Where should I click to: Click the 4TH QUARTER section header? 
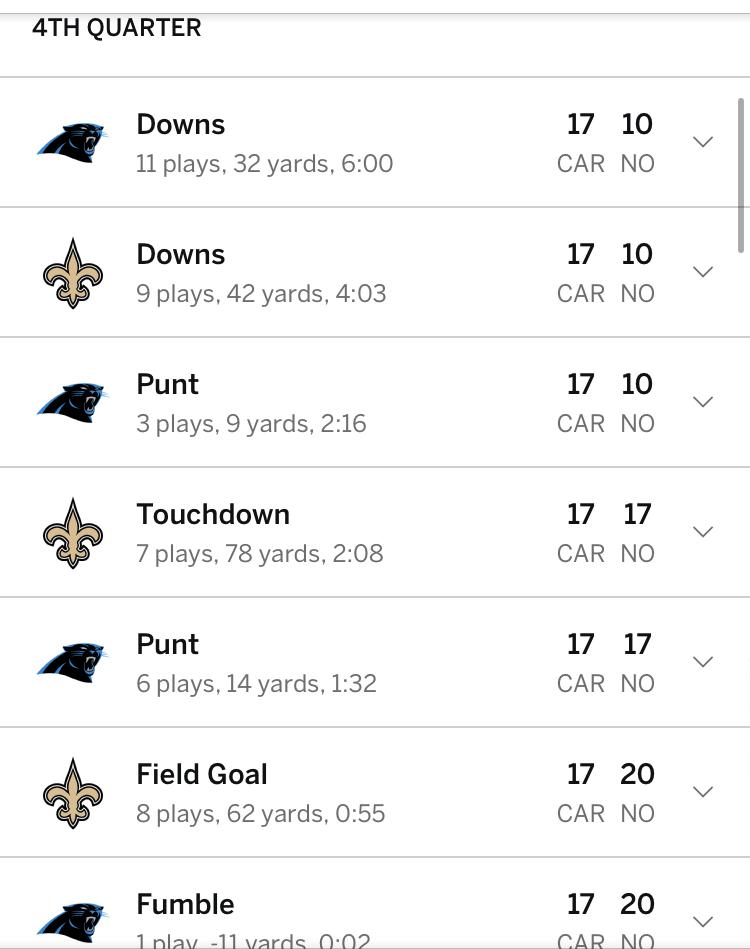point(117,28)
